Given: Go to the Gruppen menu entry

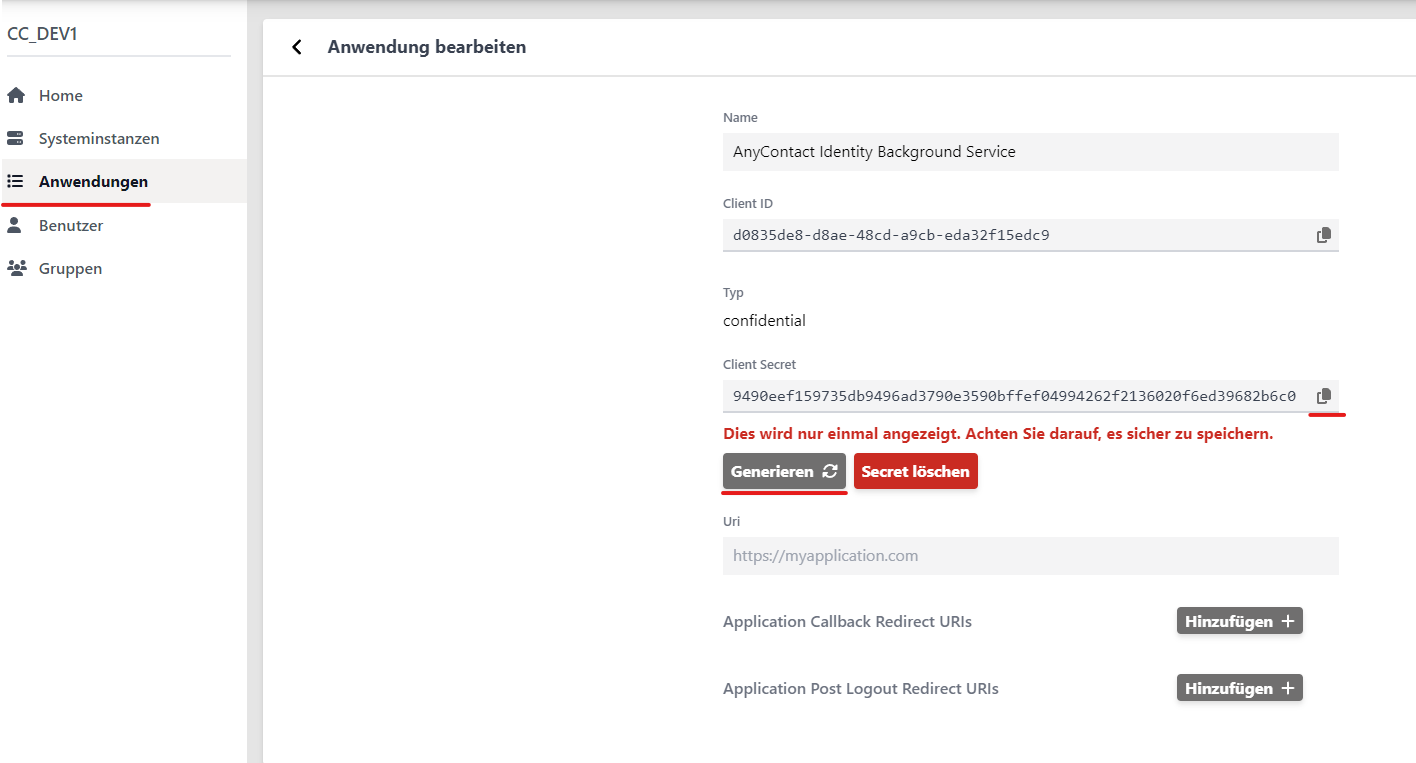Looking at the screenshot, I should coord(70,269).
